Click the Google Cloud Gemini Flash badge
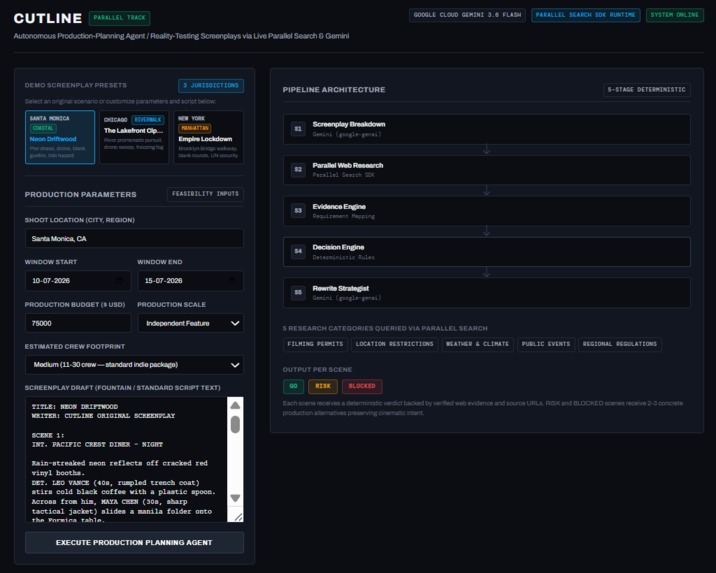716x573 pixels. click(467, 15)
